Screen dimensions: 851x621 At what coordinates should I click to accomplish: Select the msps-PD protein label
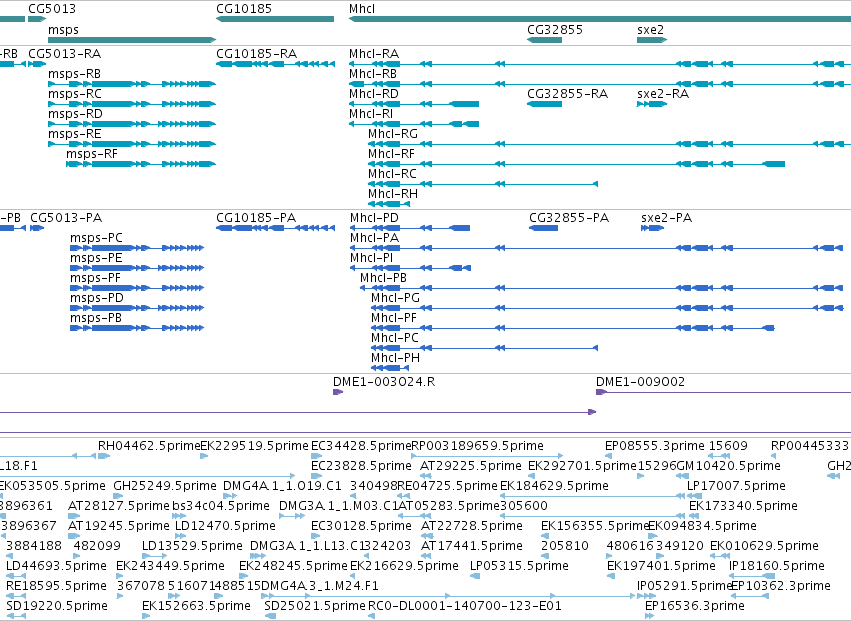[97, 299]
